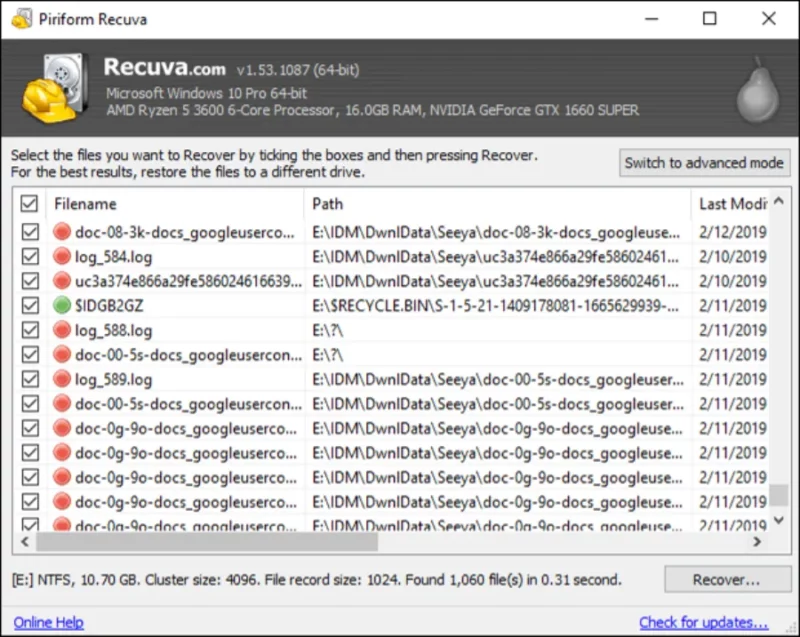Screen dimensions: 800x637
Task: Select the $IDGB2GZ filename
Action: [109, 305]
